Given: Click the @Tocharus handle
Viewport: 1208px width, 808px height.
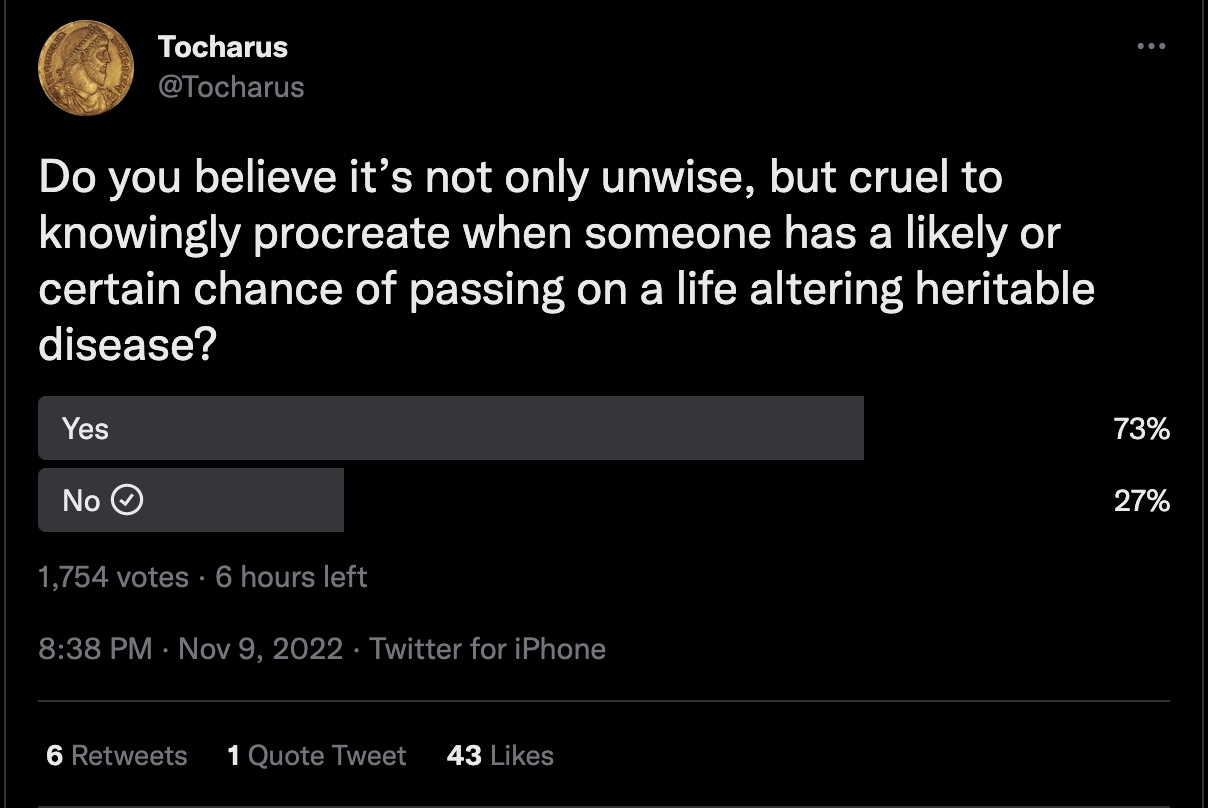Looking at the screenshot, I should tap(231, 87).
